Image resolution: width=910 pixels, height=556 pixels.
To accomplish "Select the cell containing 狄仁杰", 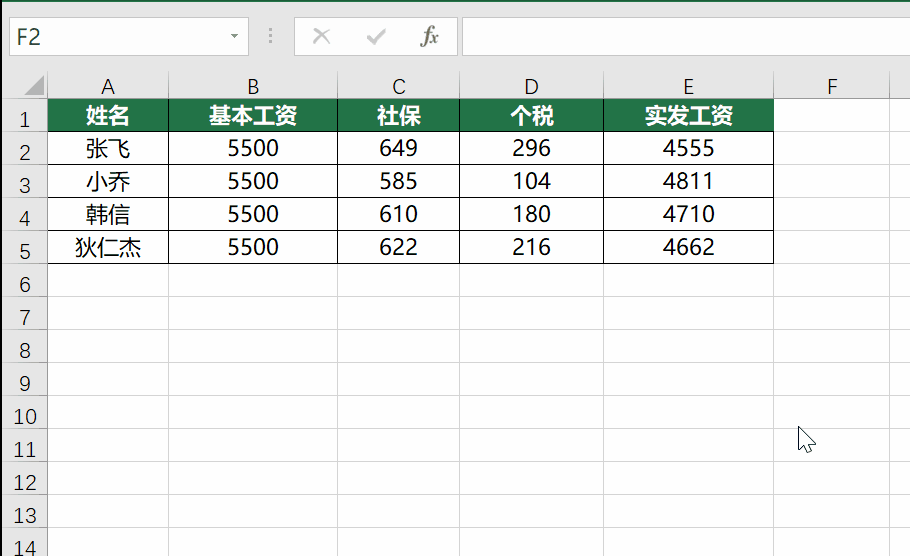I will click(x=108, y=248).
